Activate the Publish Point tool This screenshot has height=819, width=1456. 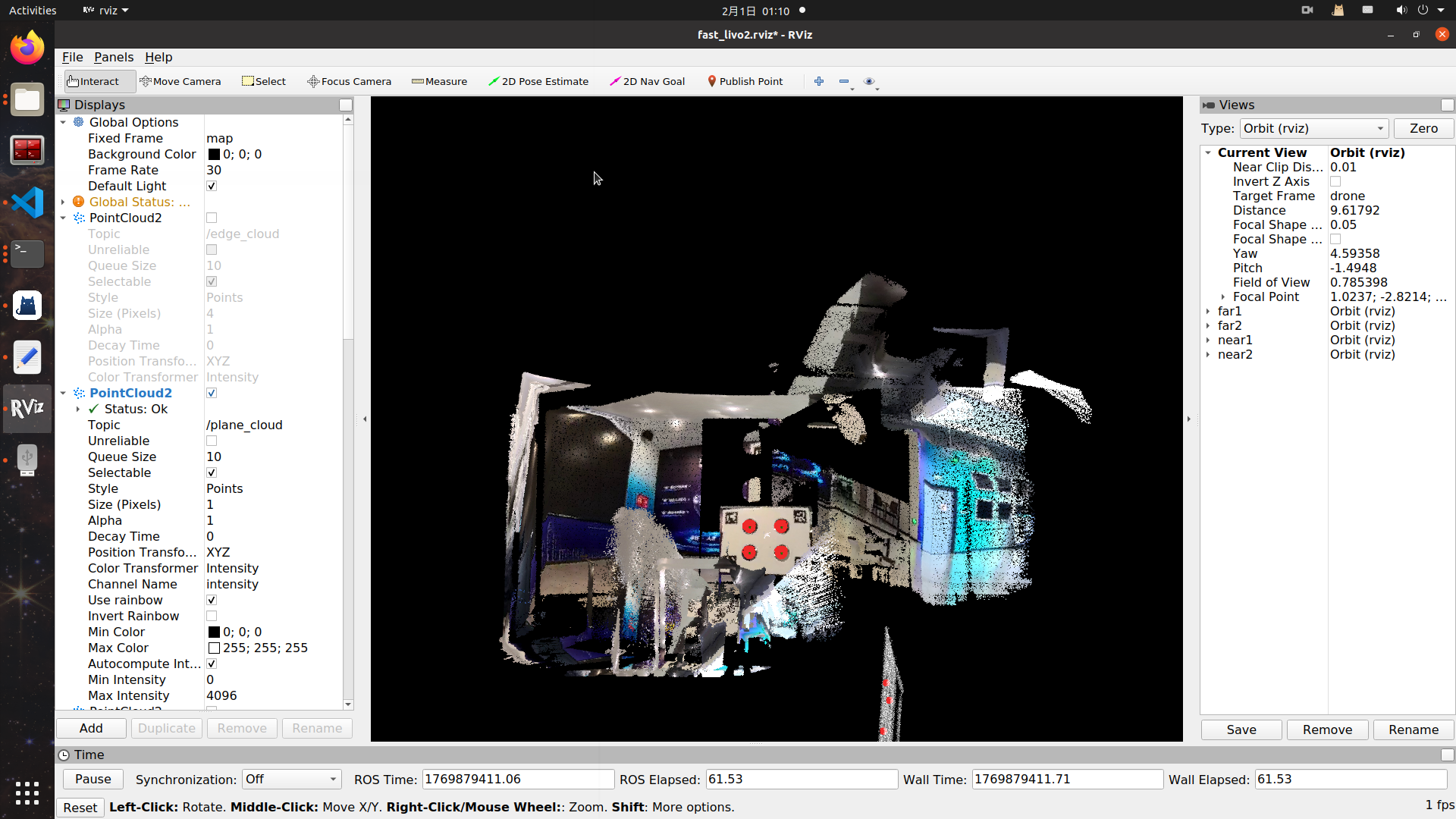[x=744, y=81]
